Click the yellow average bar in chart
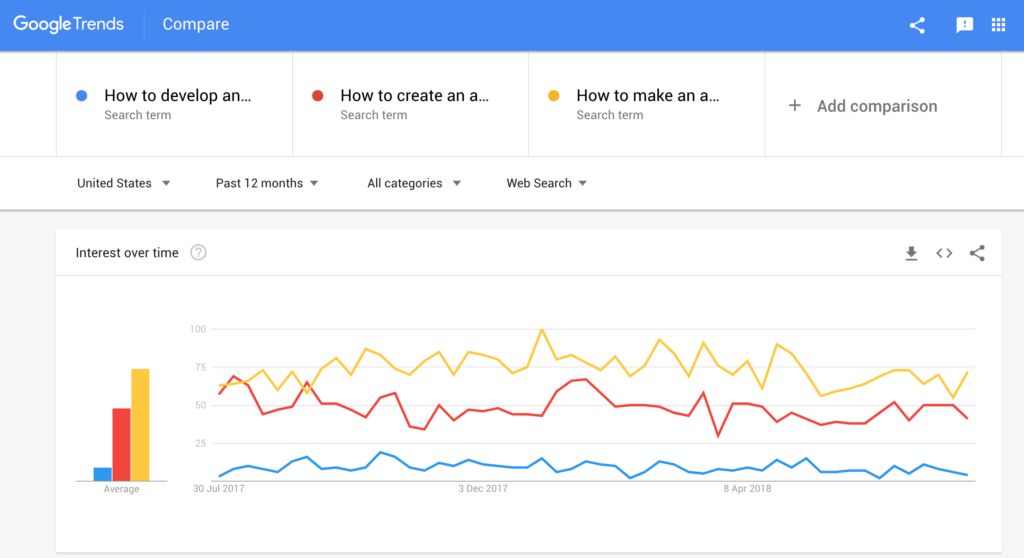1024x558 pixels. pos(140,425)
